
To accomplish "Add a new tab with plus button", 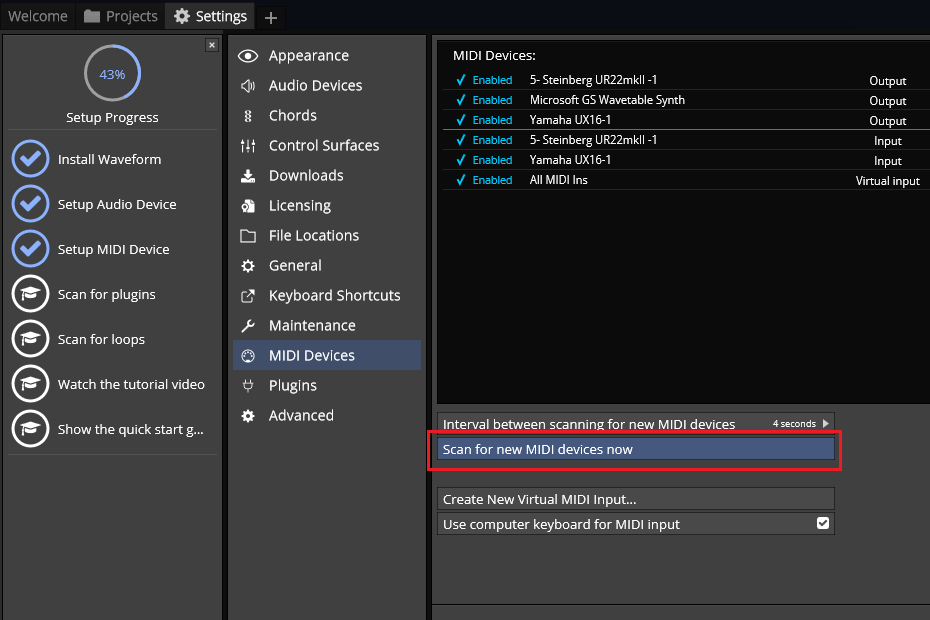I will 270,17.
